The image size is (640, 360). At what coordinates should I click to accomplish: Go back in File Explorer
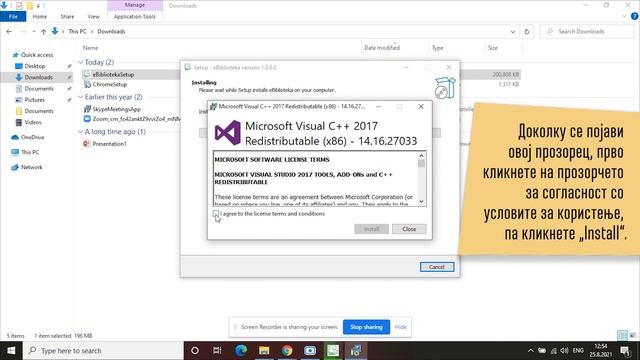9,31
